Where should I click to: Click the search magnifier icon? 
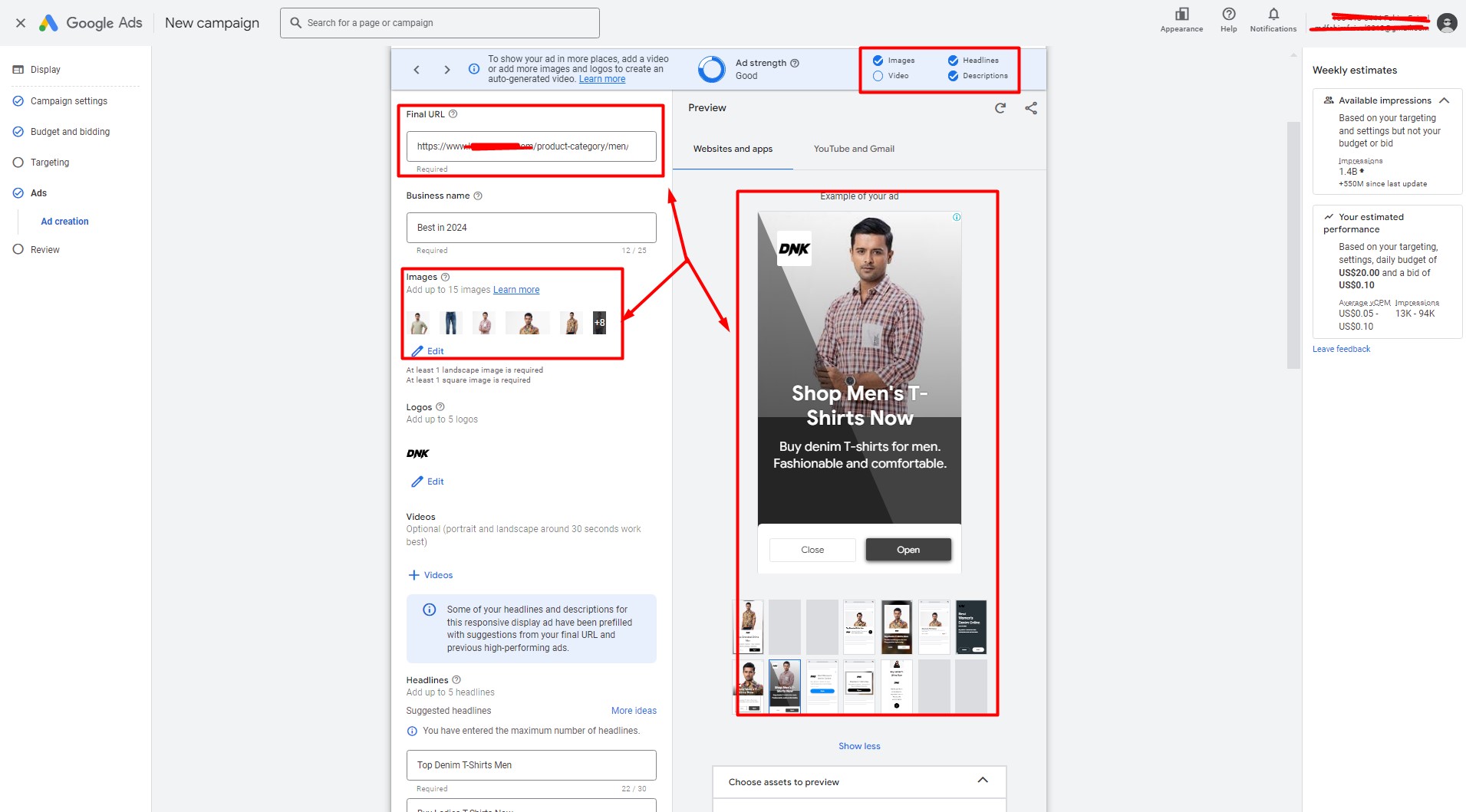(295, 23)
